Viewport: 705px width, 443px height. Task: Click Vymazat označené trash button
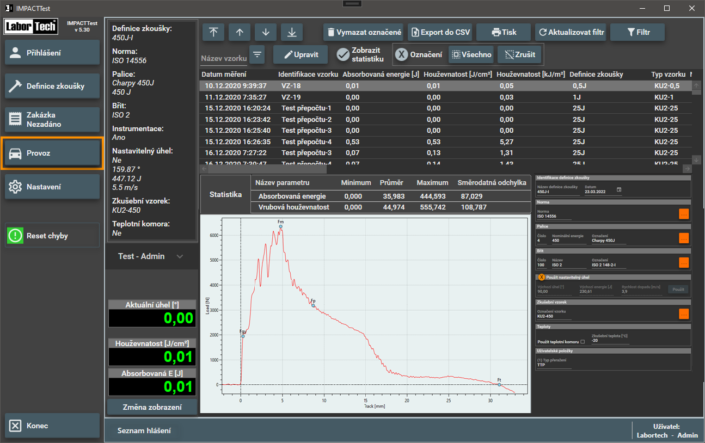point(363,32)
